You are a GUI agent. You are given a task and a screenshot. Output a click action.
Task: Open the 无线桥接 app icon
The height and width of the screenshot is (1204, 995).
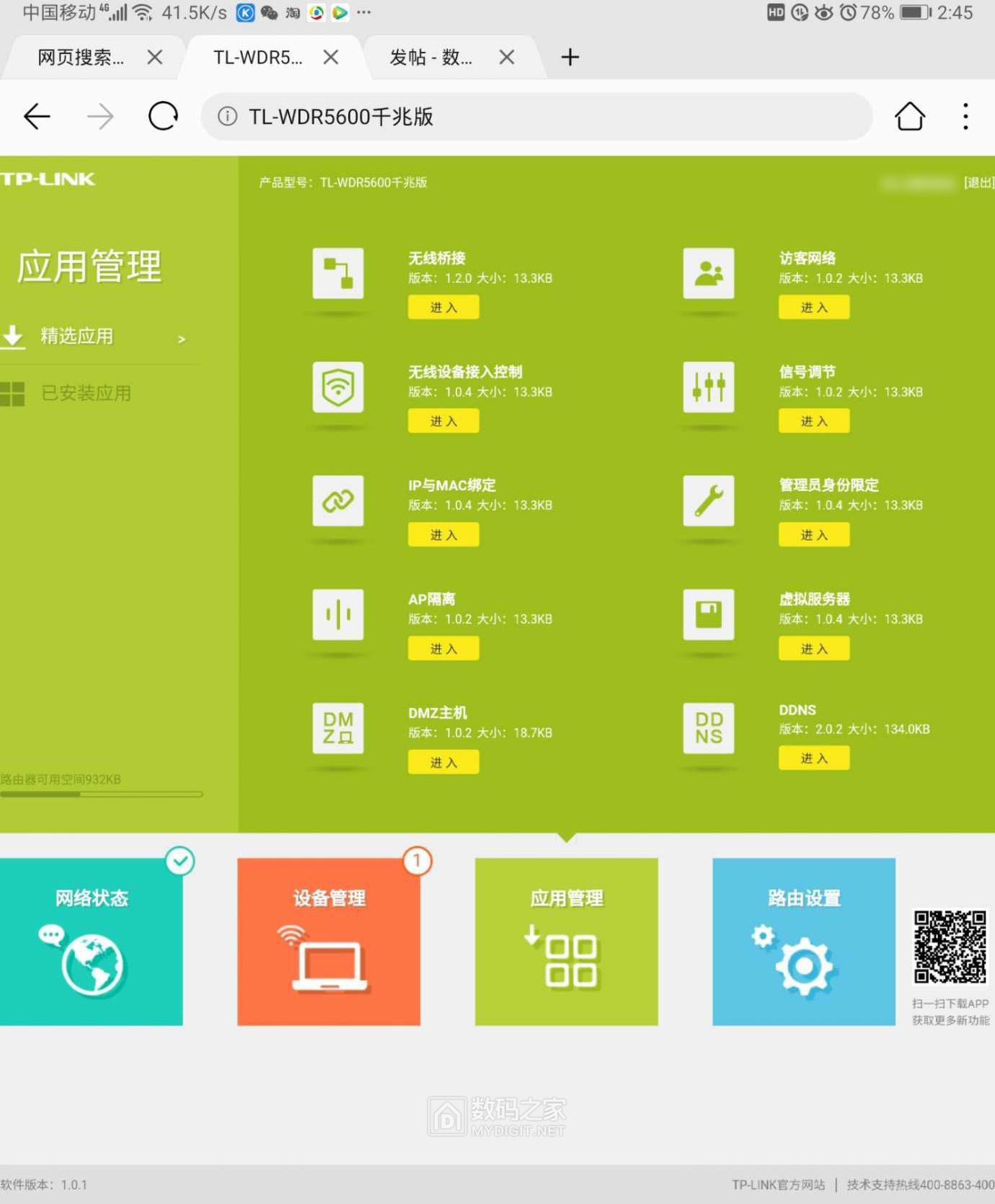click(x=338, y=273)
